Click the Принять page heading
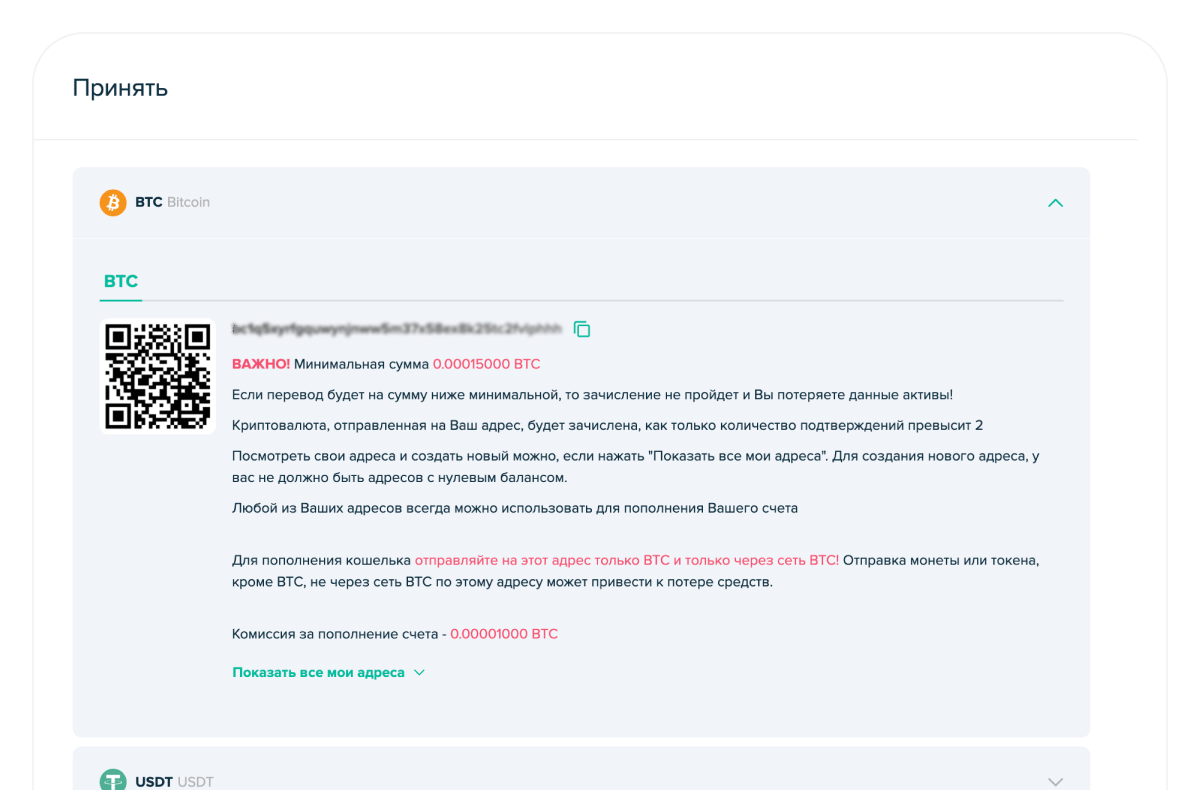The image size is (1200, 790). click(120, 88)
